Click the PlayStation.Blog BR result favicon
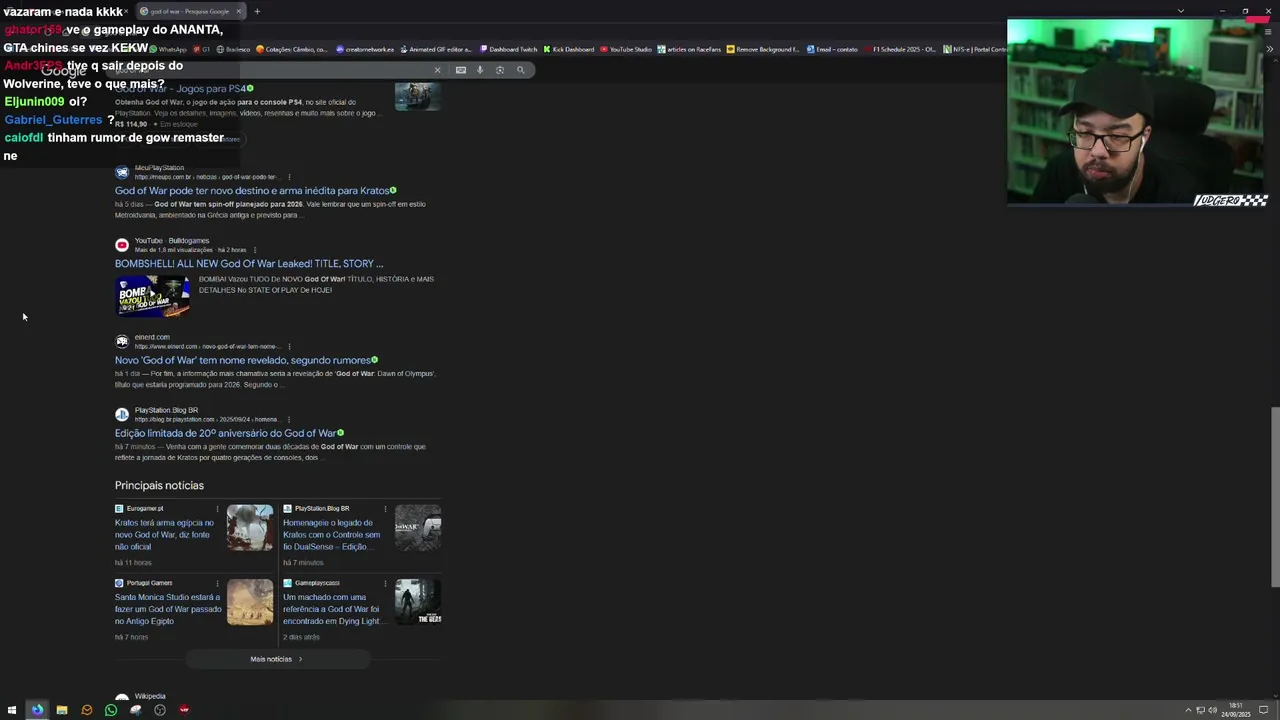 pyautogui.click(x=122, y=414)
